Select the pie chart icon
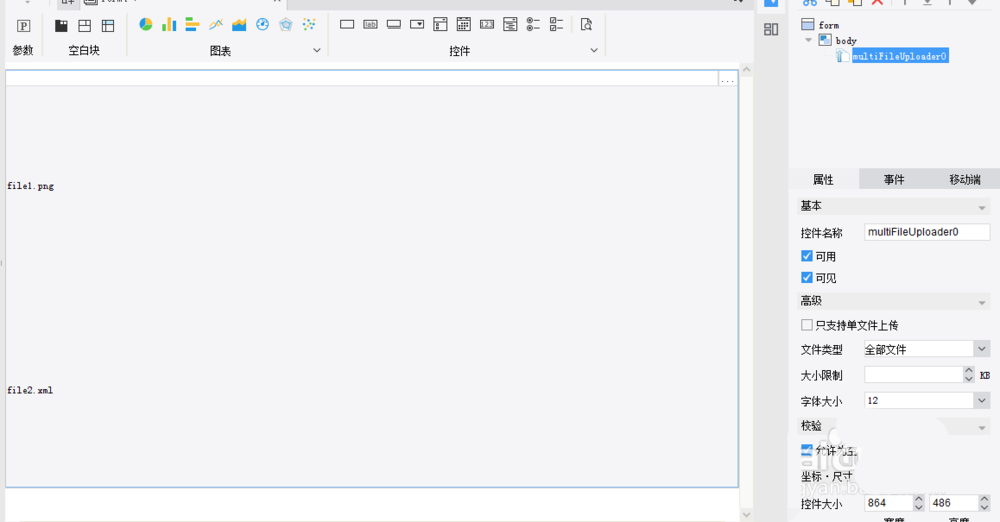Screen dimensions: 1000x522 pyautogui.click(x=146, y=24)
